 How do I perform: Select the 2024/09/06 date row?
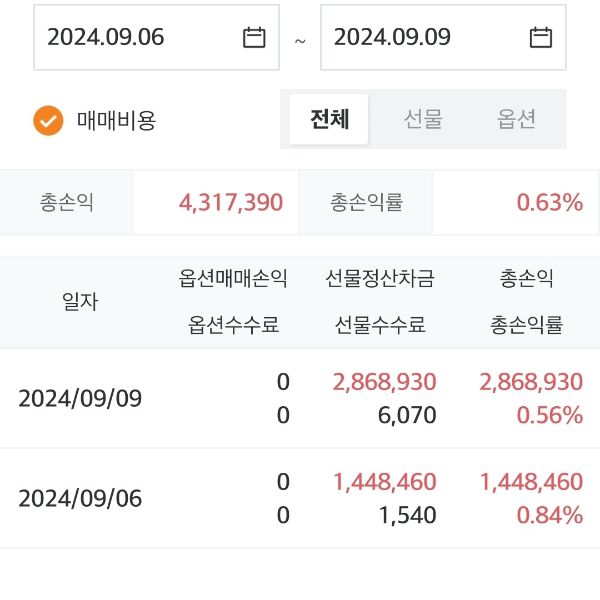[x=80, y=499]
